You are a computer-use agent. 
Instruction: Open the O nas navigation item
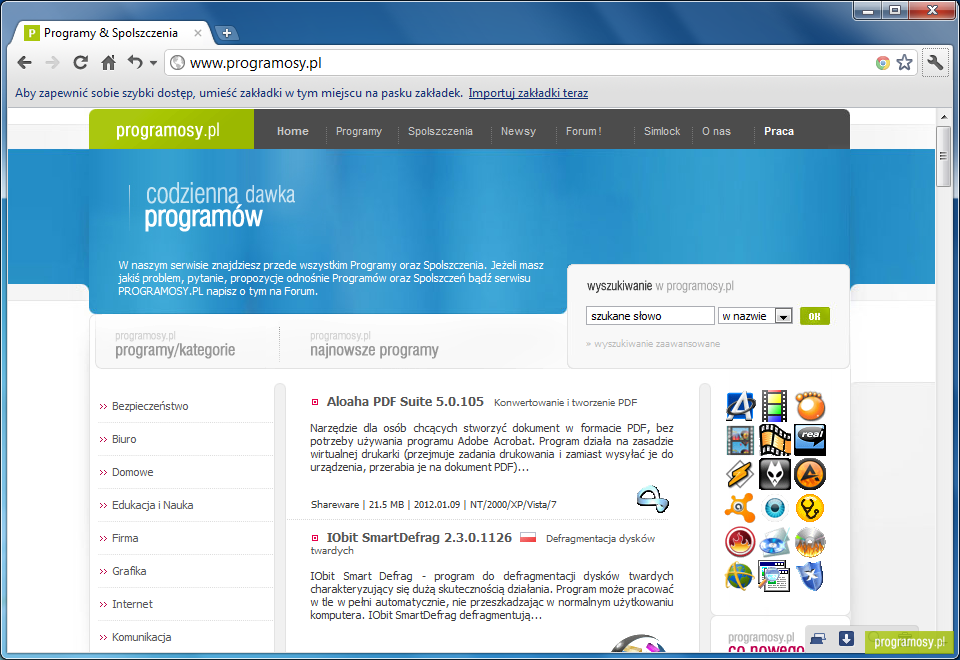pyautogui.click(x=716, y=131)
